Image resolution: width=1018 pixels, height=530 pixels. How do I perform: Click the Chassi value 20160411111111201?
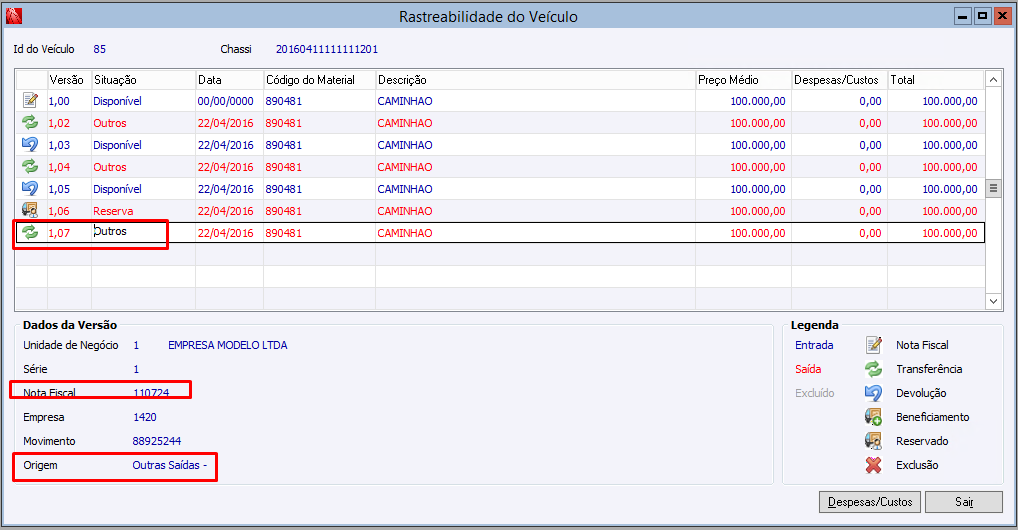click(327, 49)
